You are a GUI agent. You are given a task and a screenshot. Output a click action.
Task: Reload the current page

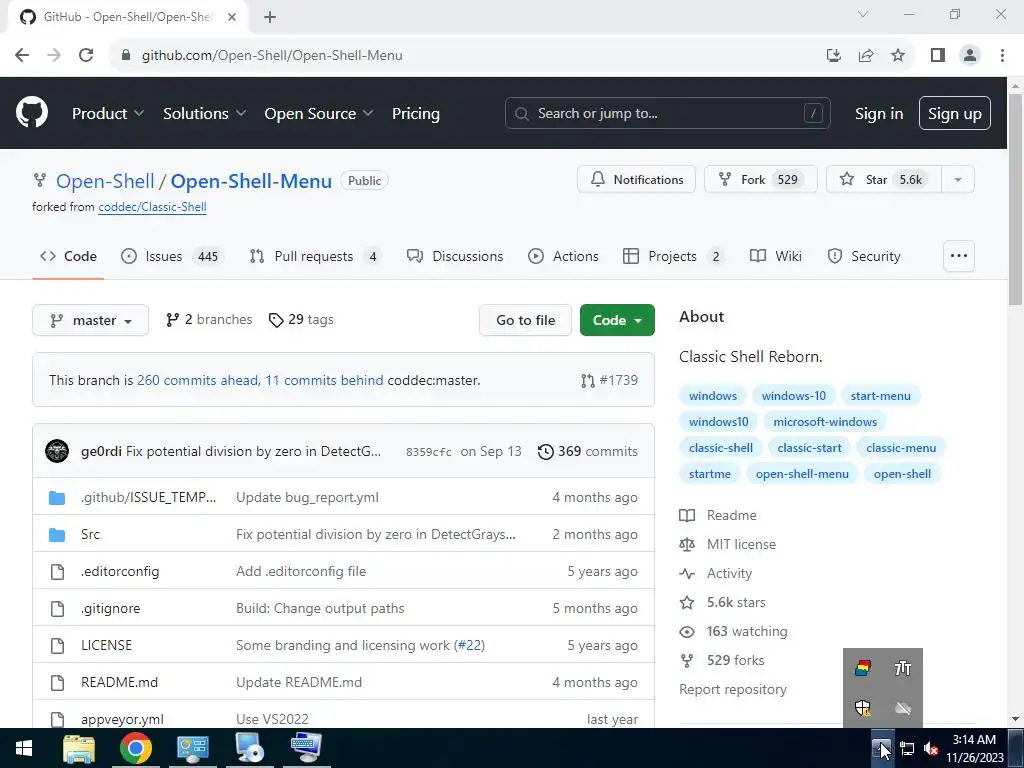(x=86, y=55)
